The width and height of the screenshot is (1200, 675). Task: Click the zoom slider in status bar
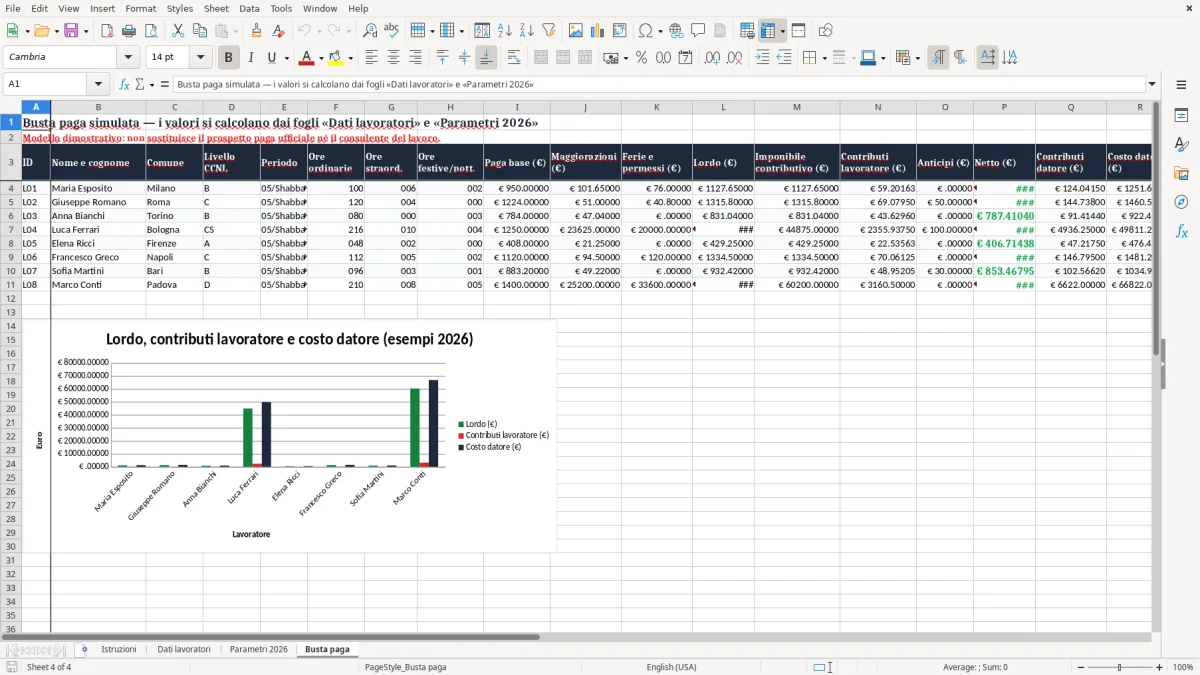click(1119, 667)
